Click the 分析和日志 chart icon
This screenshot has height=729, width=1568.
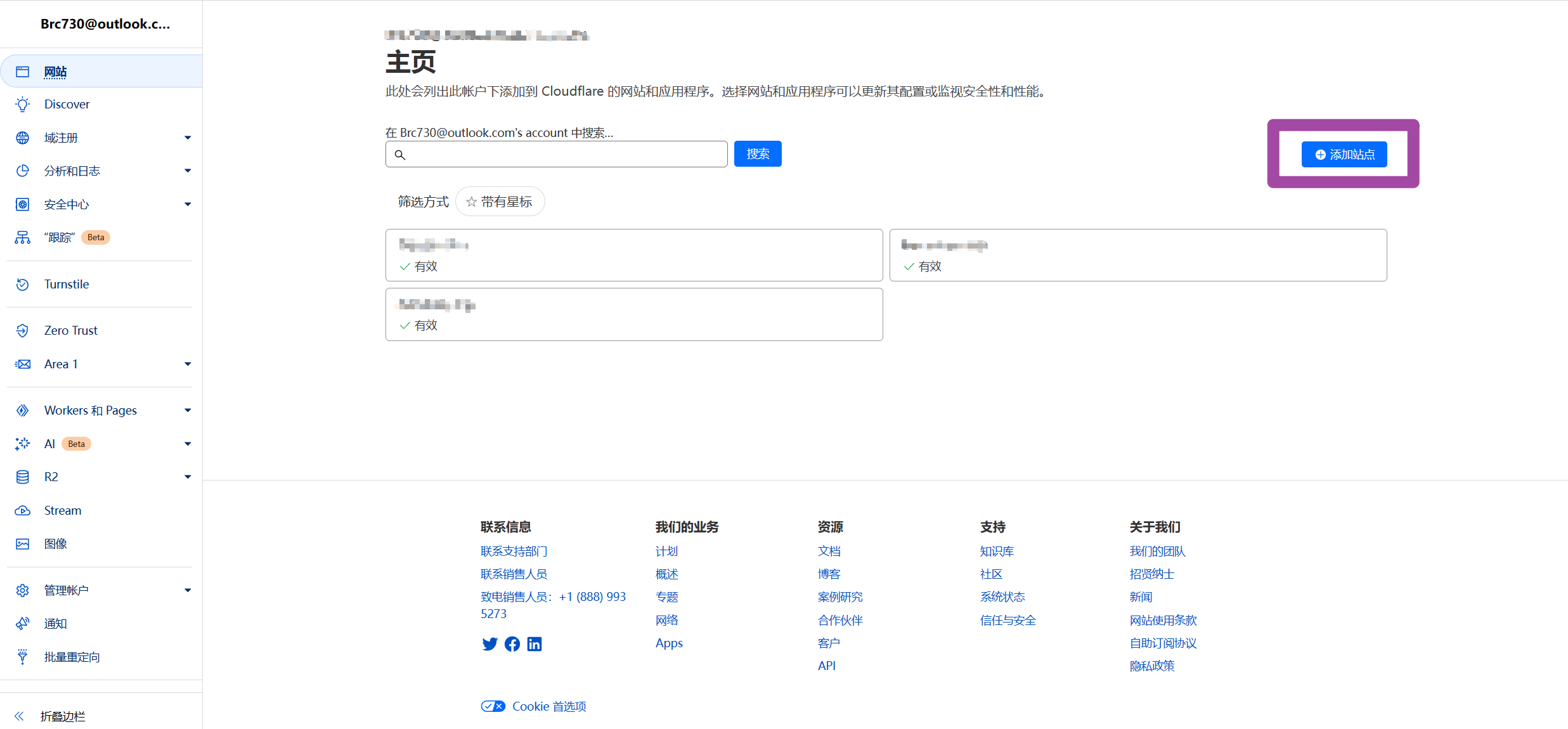22,171
